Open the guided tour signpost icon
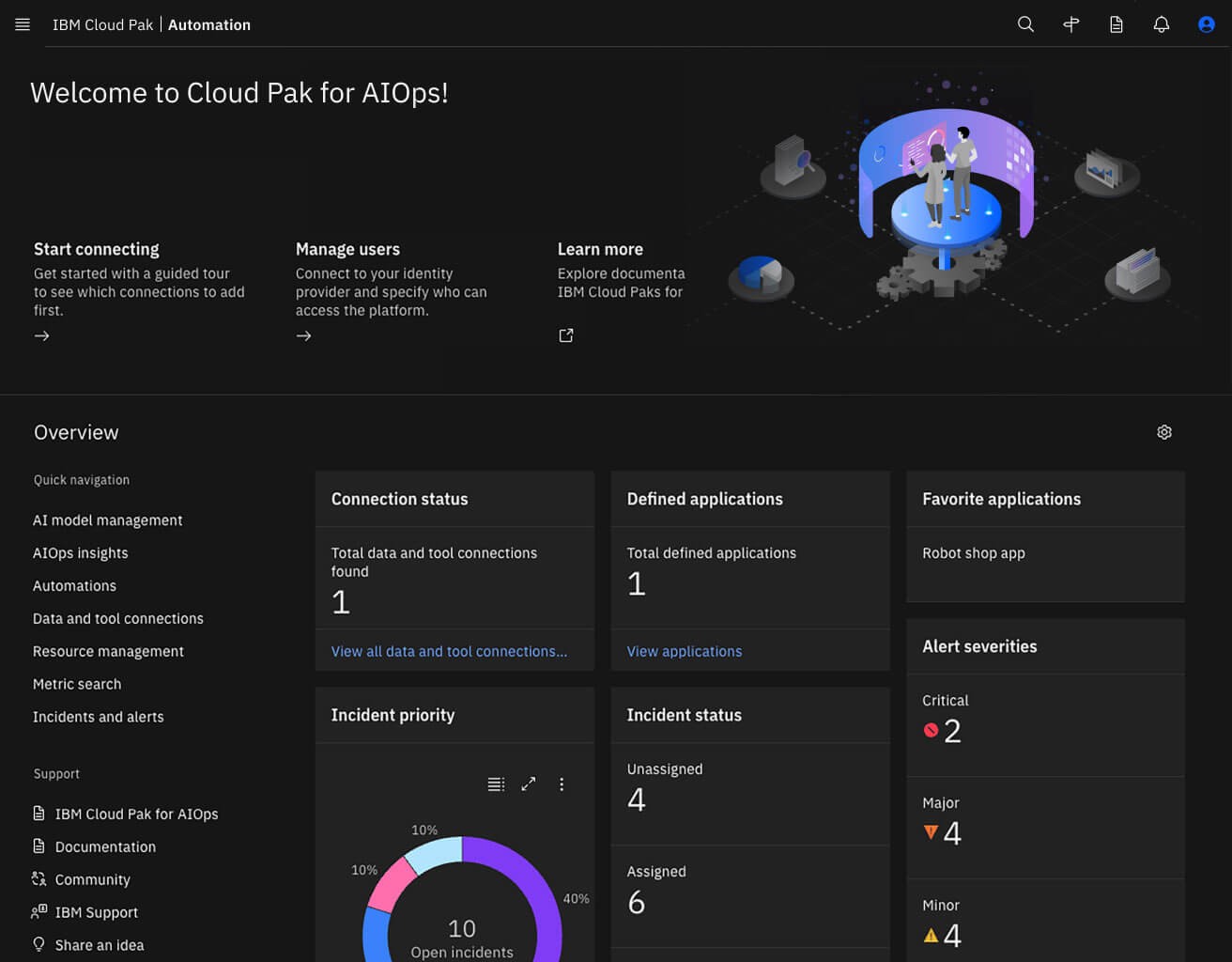This screenshot has height=962, width=1232. coord(1070,24)
